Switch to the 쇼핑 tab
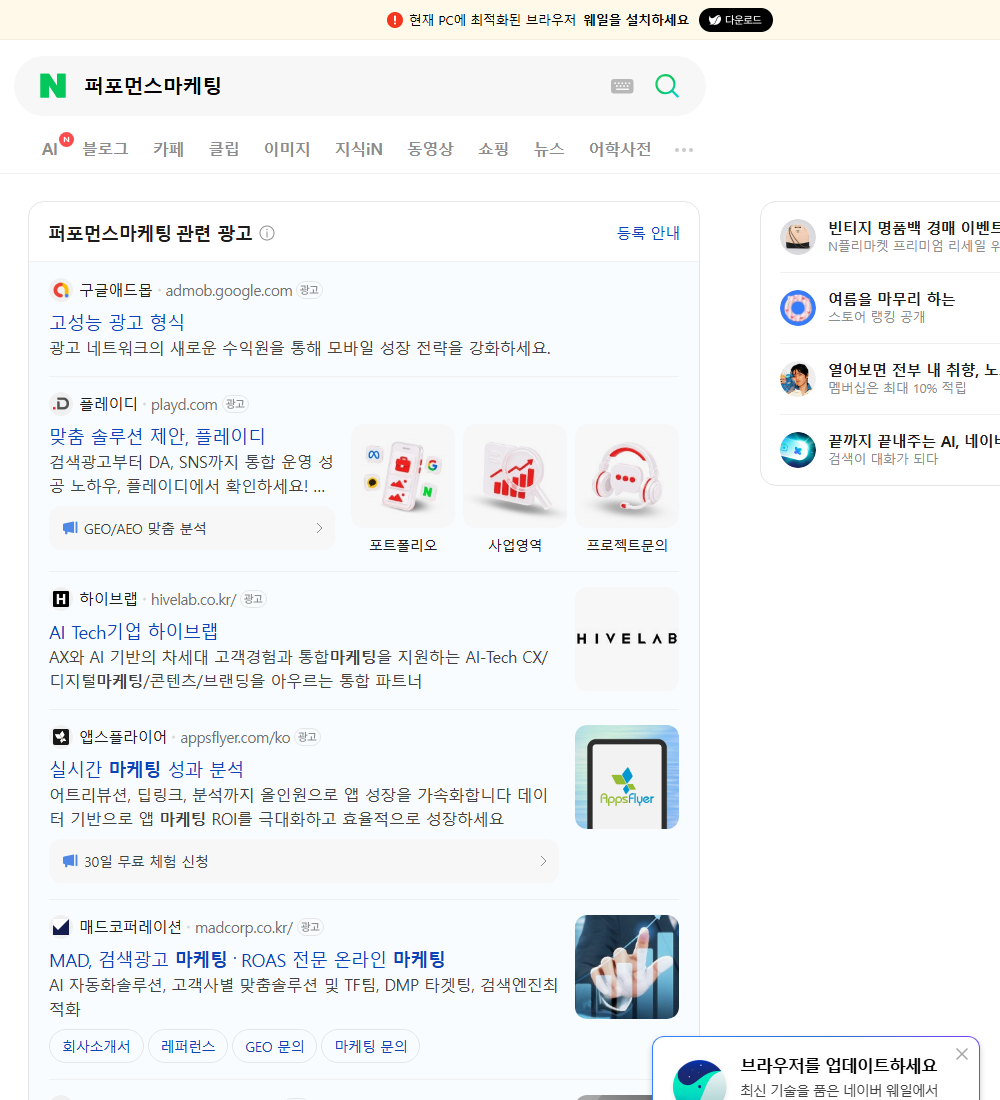Screen dimensions: 1000x1100 (493, 149)
